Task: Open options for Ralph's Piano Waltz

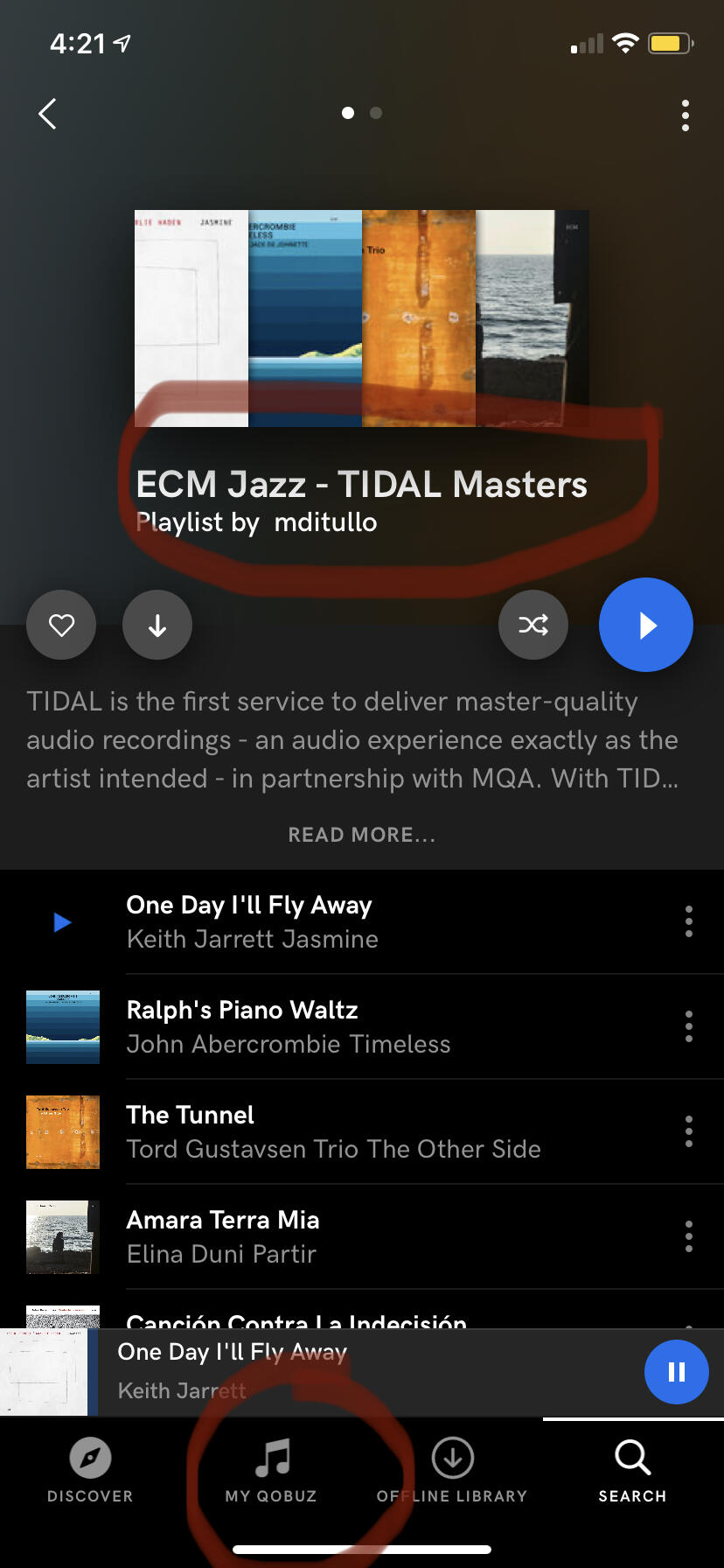Action: (689, 1026)
